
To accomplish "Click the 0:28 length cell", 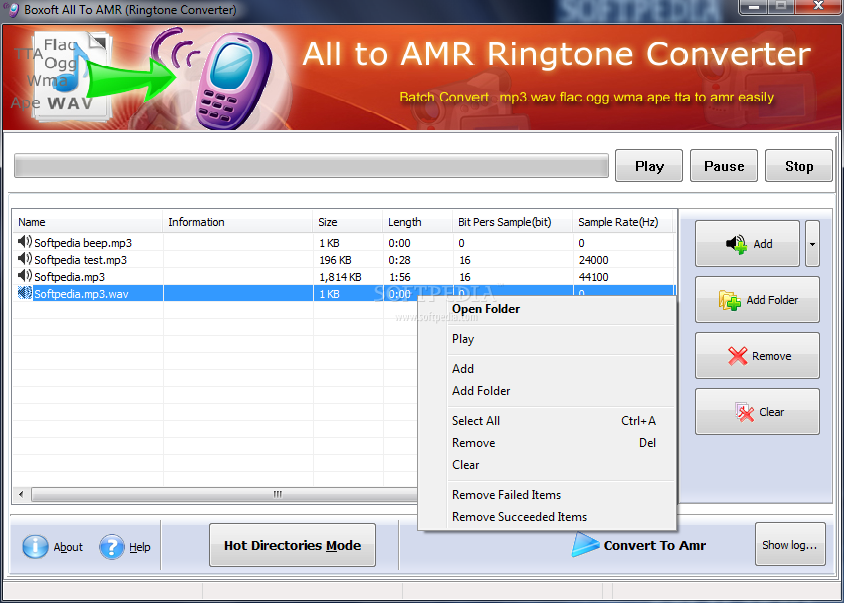I will pos(399,260).
